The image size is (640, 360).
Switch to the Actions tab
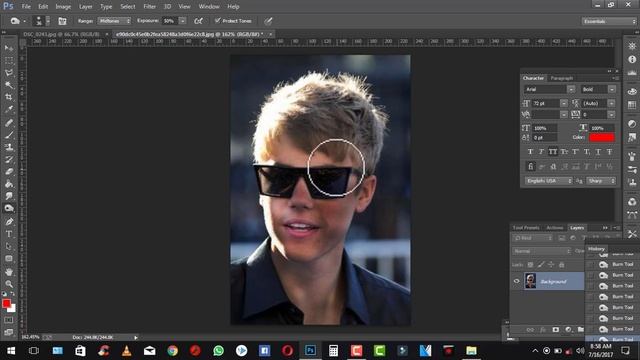pos(555,228)
